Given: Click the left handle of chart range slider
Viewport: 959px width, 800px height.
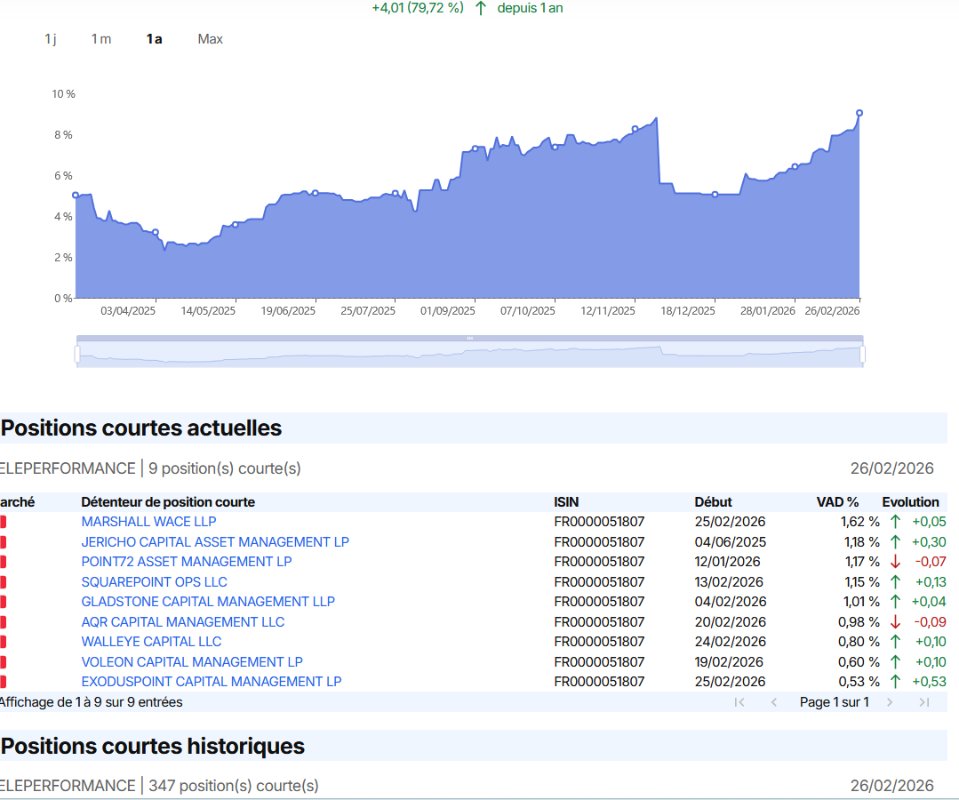Looking at the screenshot, I should pos(77,354).
